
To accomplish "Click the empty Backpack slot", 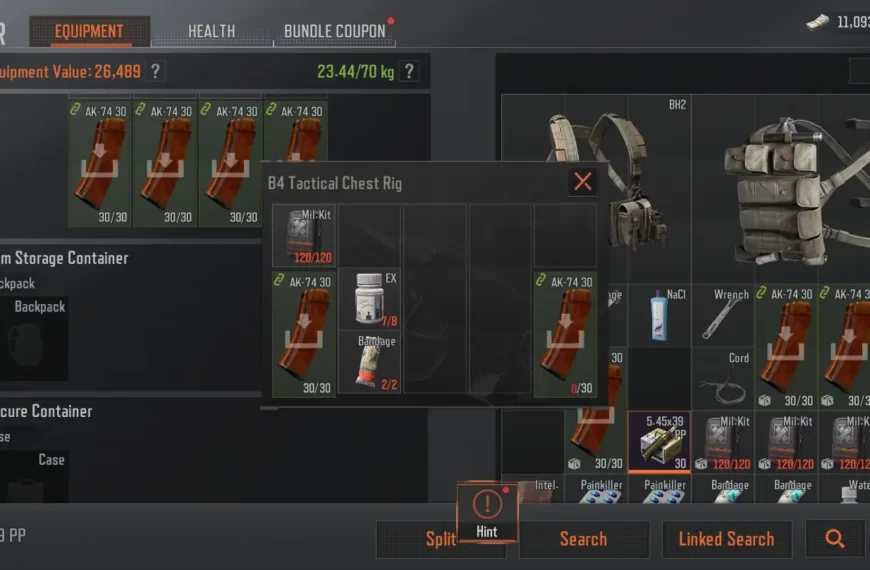I will 34,338.
